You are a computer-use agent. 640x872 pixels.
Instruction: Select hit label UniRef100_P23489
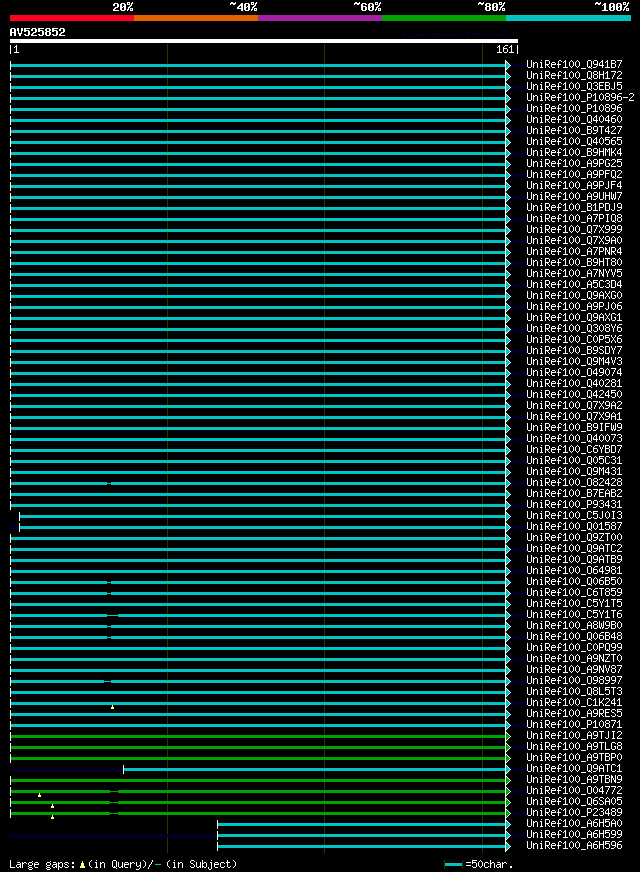click(x=574, y=812)
